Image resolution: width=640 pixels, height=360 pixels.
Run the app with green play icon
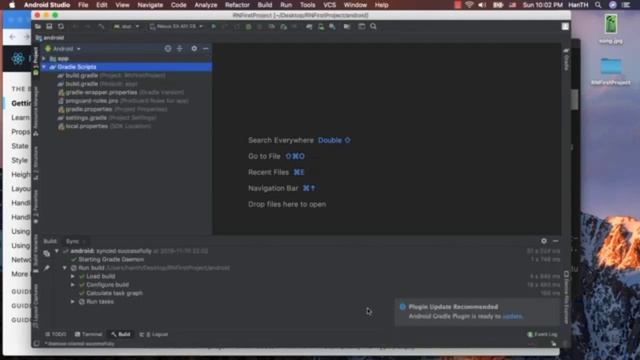213,27
